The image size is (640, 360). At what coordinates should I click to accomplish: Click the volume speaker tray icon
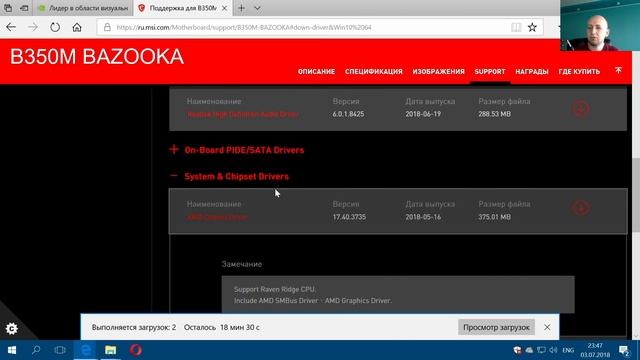(553, 350)
